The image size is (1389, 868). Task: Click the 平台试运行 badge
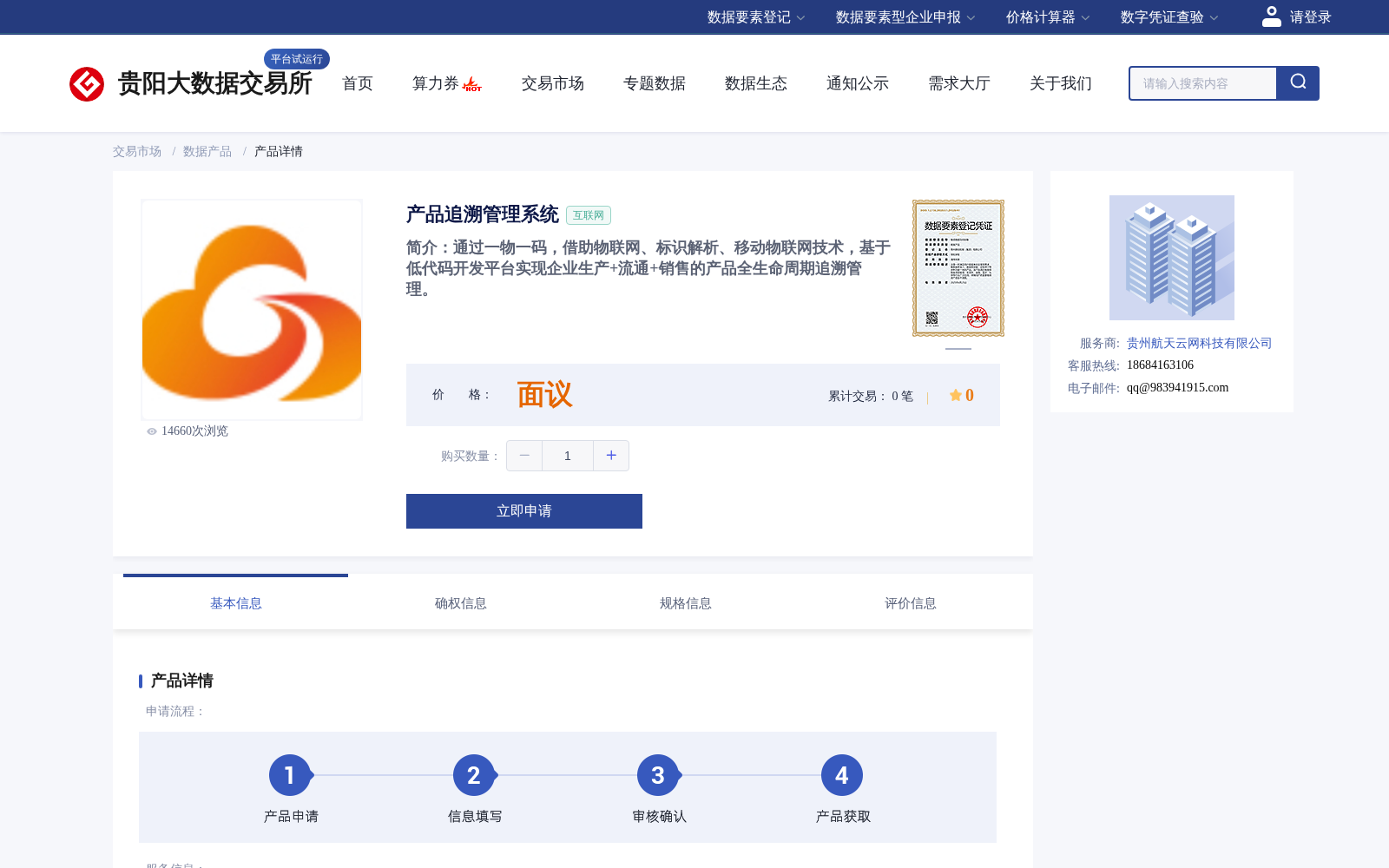pos(297,59)
